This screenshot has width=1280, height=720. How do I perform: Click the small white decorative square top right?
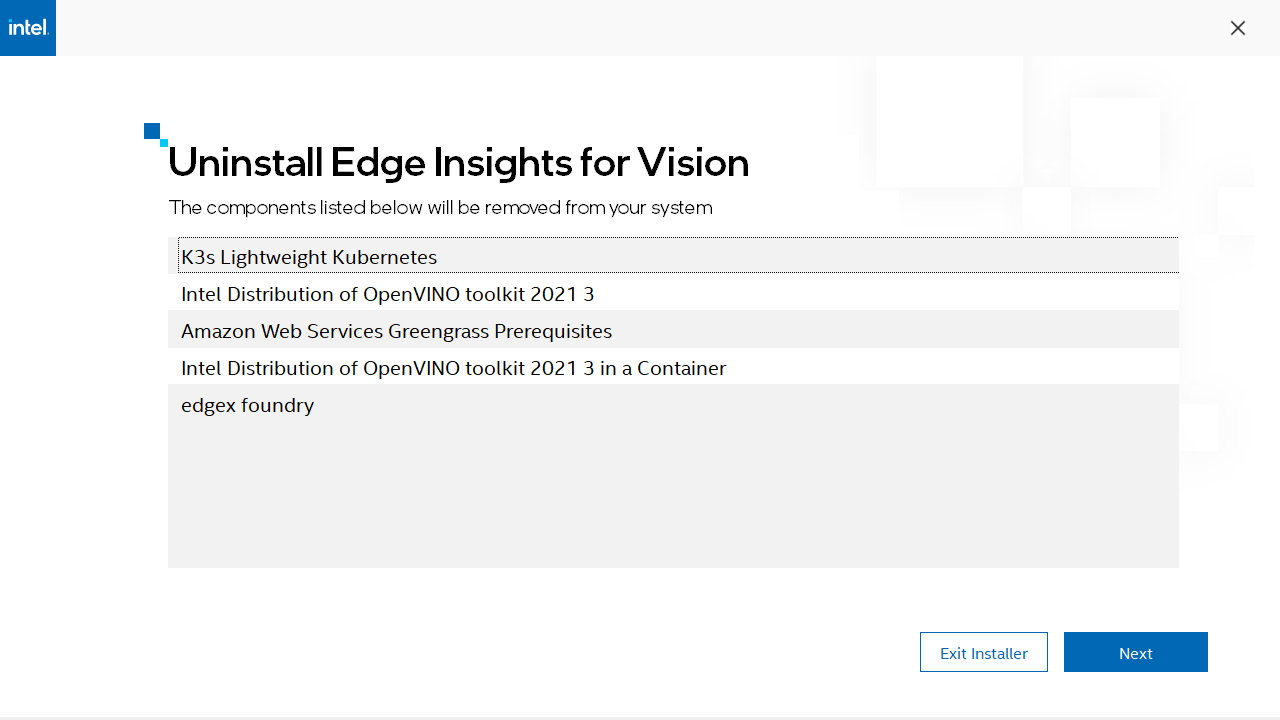click(x=1115, y=142)
